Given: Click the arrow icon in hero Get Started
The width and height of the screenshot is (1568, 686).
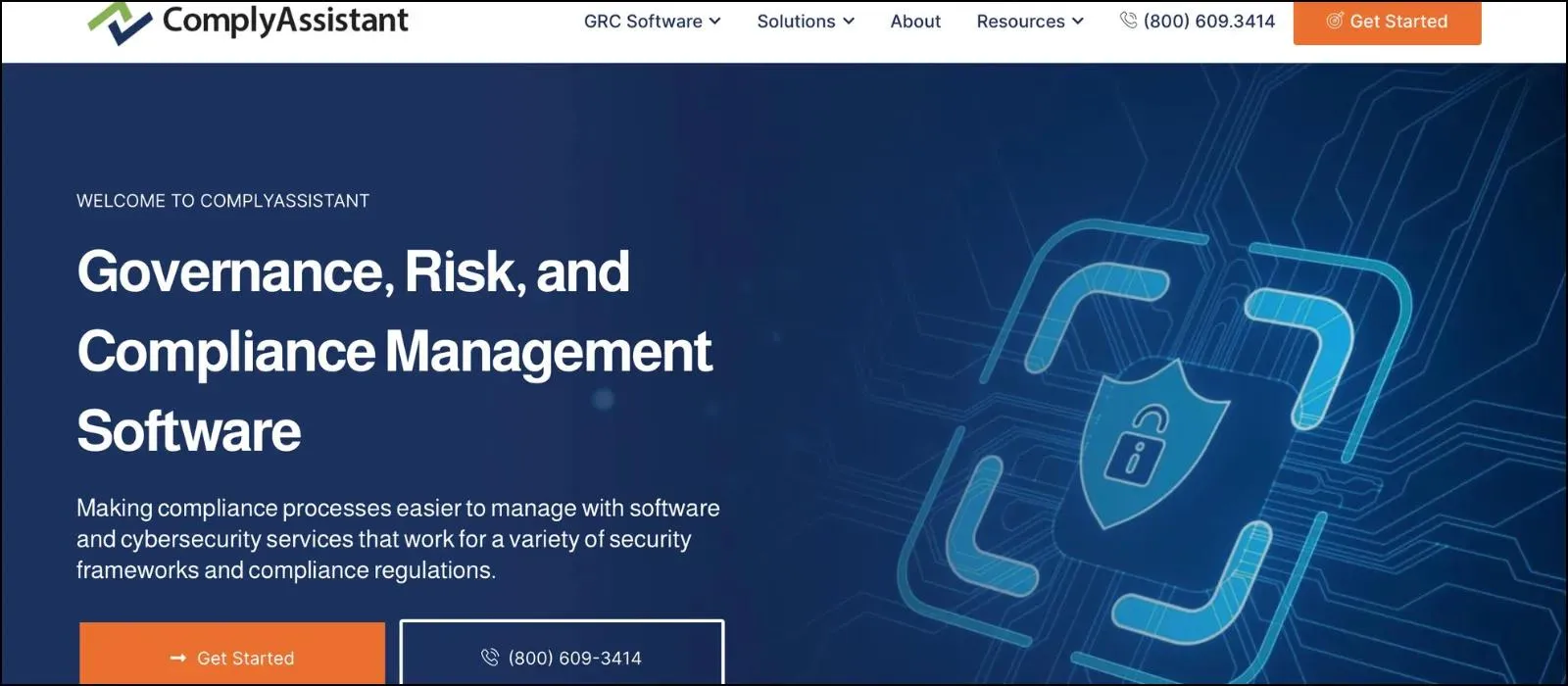Looking at the screenshot, I should pos(178,658).
